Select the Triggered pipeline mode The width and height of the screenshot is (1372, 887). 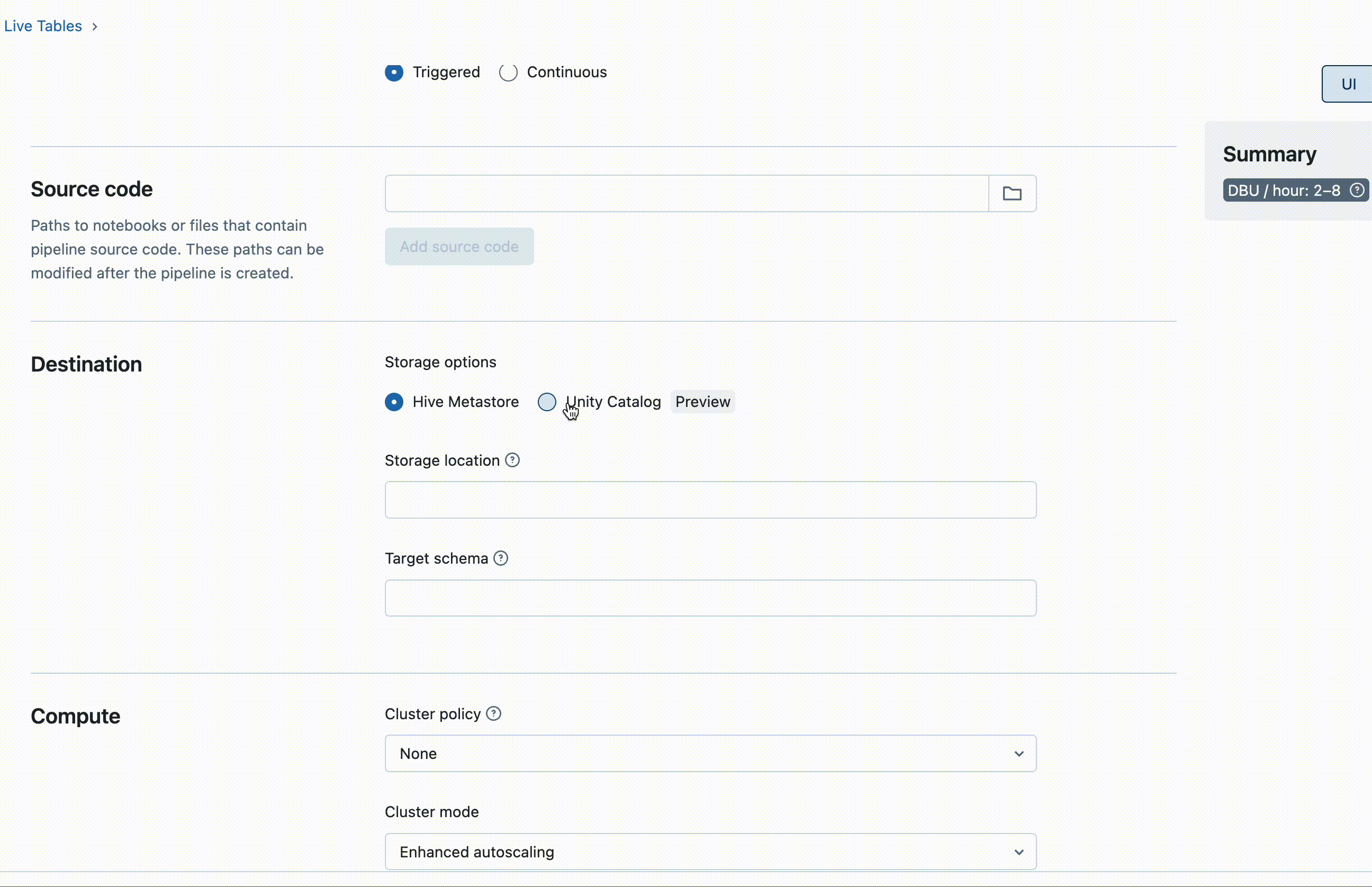pyautogui.click(x=394, y=71)
